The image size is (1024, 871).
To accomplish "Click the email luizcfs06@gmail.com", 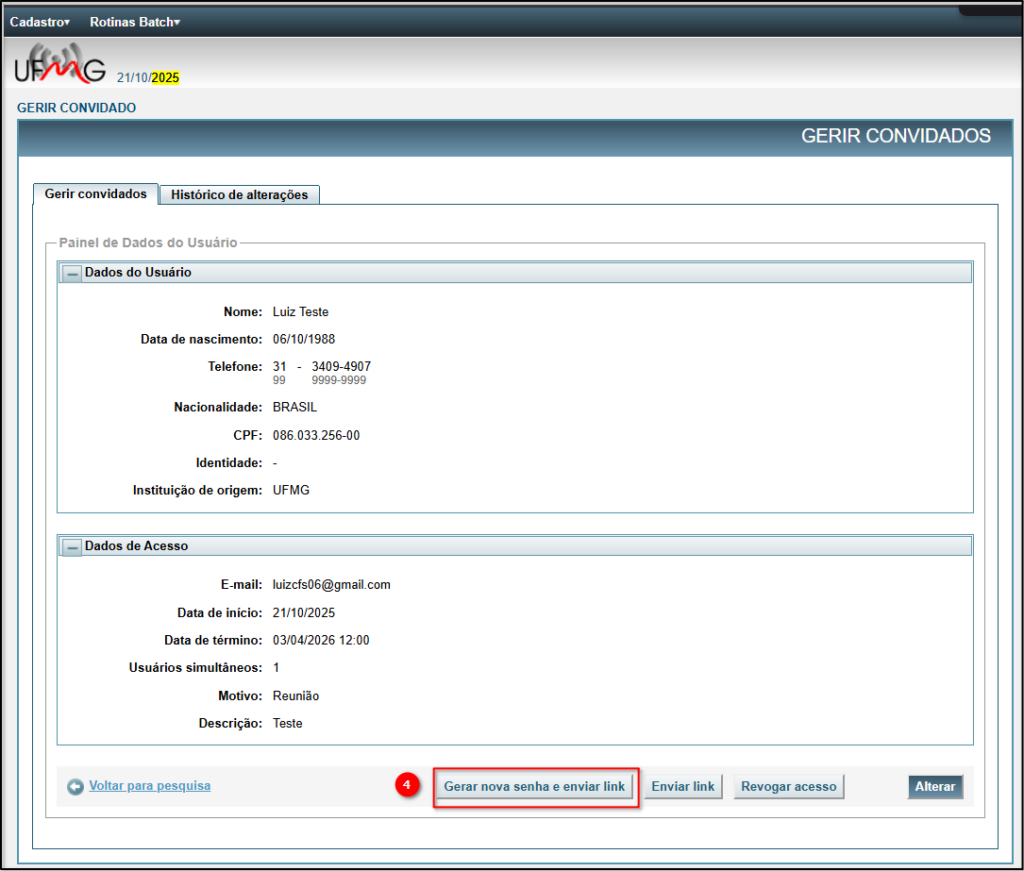I will click(x=331, y=585).
